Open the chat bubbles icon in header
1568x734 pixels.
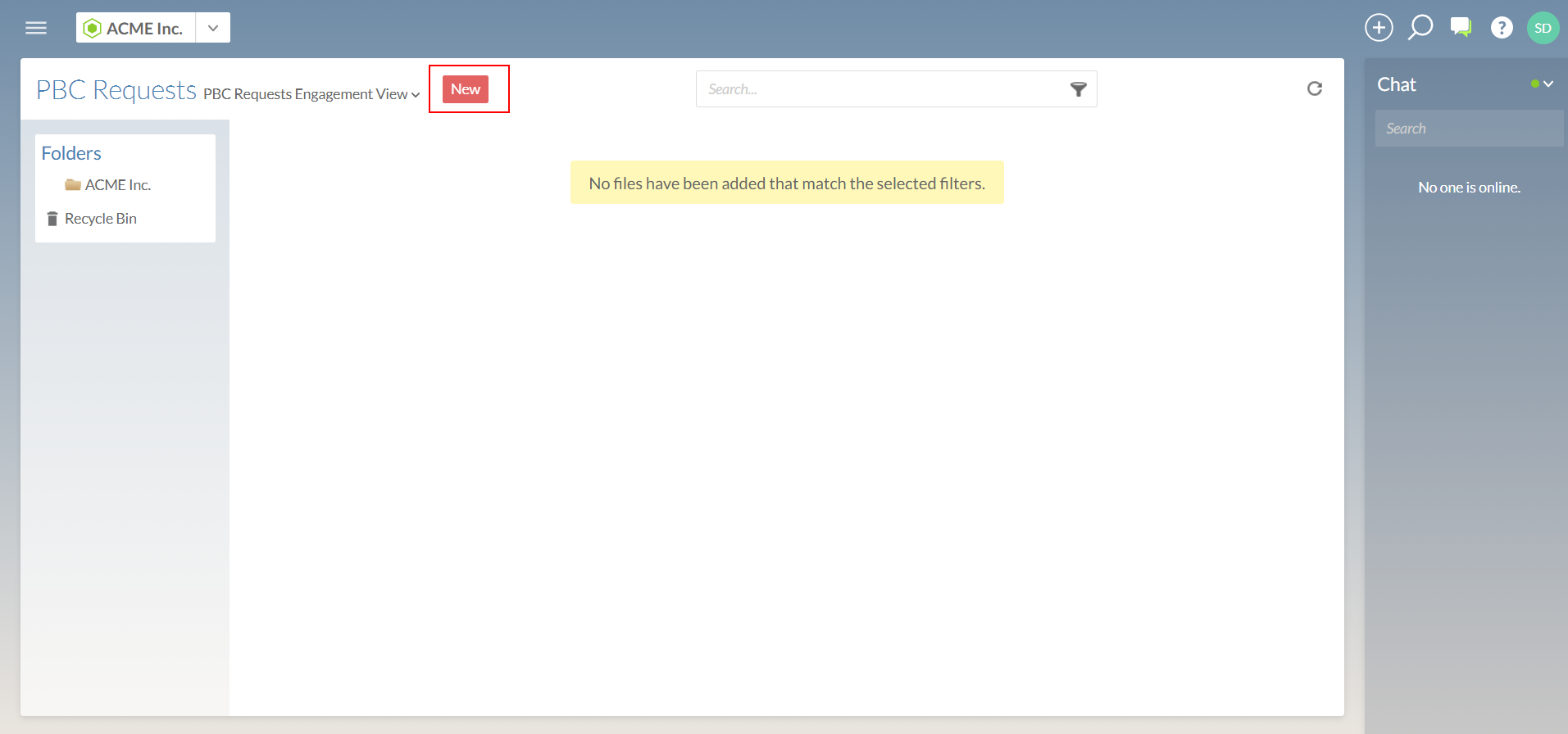pos(1461,28)
